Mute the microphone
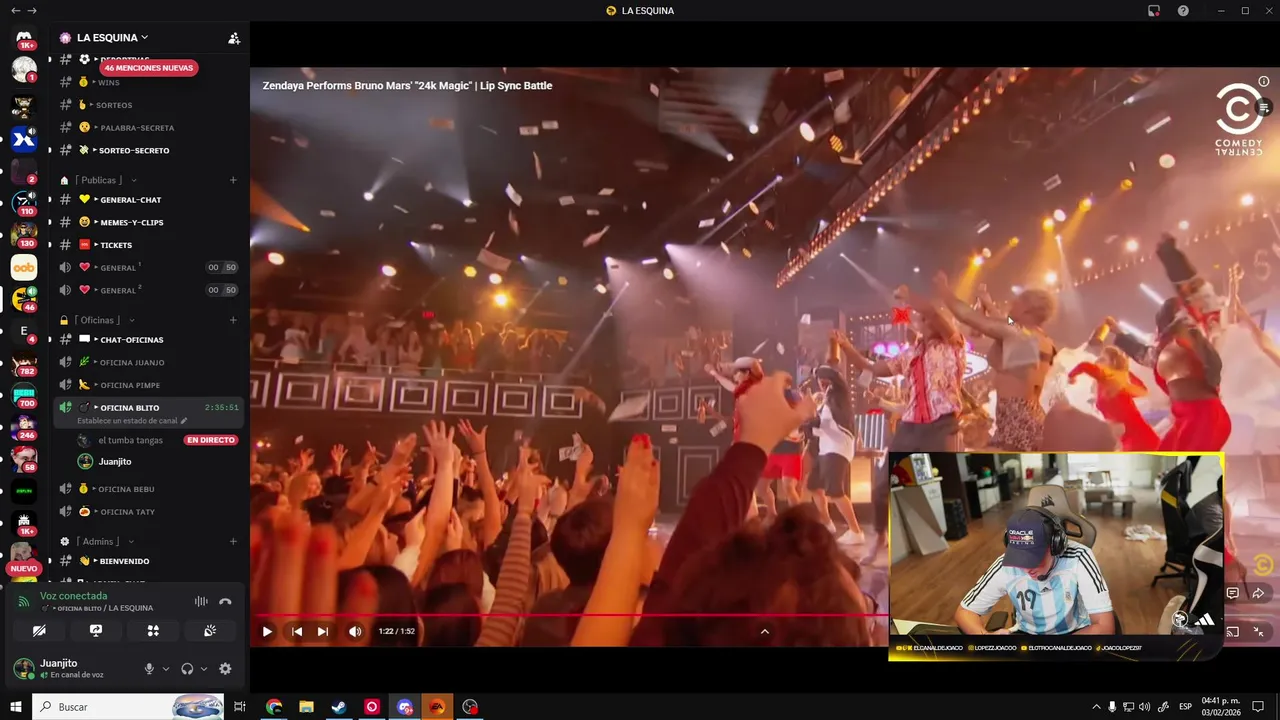Viewport: 1280px width, 720px height. pos(149,669)
